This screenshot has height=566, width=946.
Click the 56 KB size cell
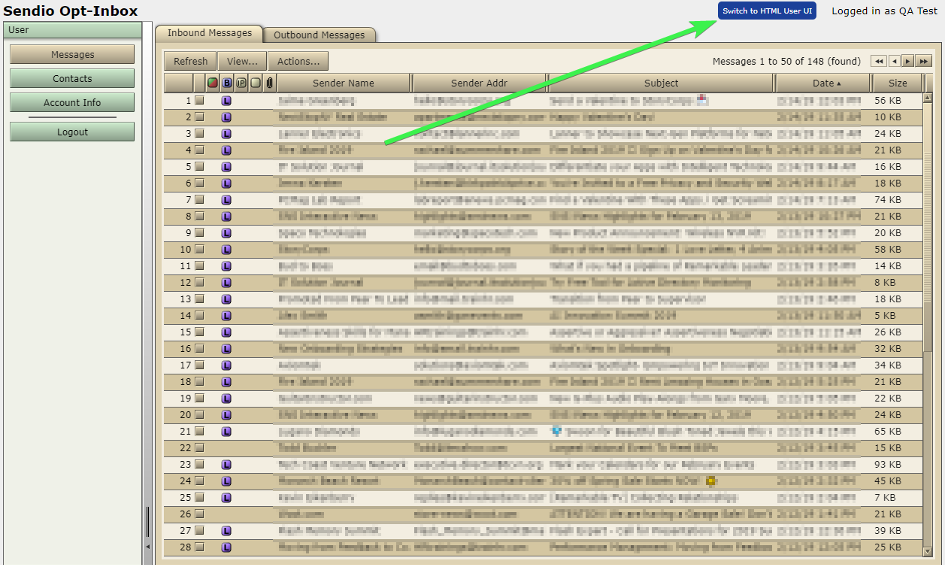click(x=888, y=101)
